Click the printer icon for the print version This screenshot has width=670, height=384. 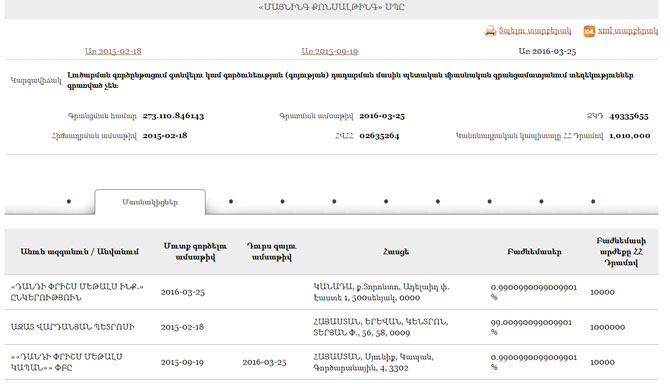pos(490,31)
